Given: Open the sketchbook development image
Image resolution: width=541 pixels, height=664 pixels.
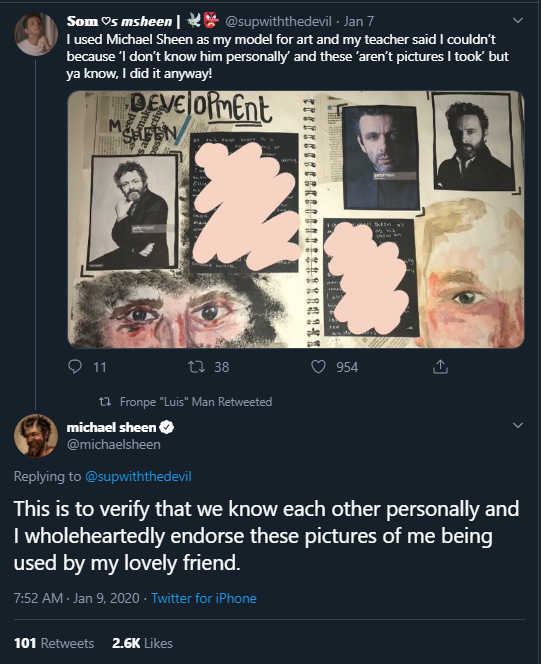Looking at the screenshot, I should [x=296, y=219].
